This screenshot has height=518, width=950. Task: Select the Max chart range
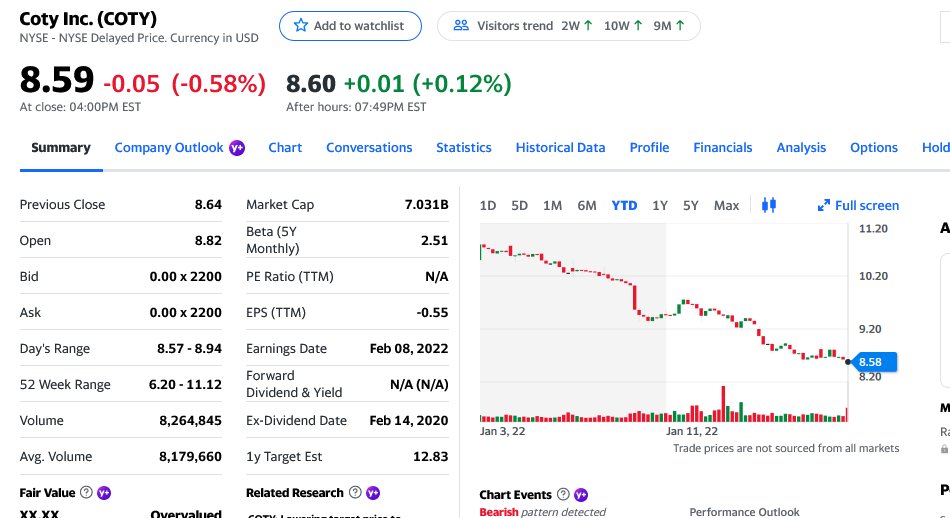(726, 205)
